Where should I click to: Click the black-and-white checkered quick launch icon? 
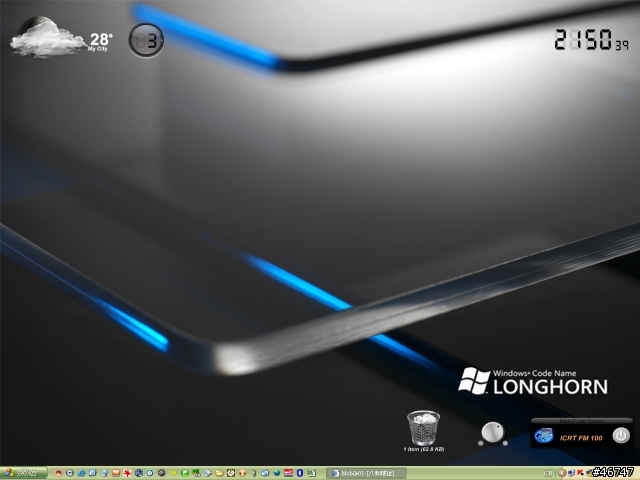231,473
